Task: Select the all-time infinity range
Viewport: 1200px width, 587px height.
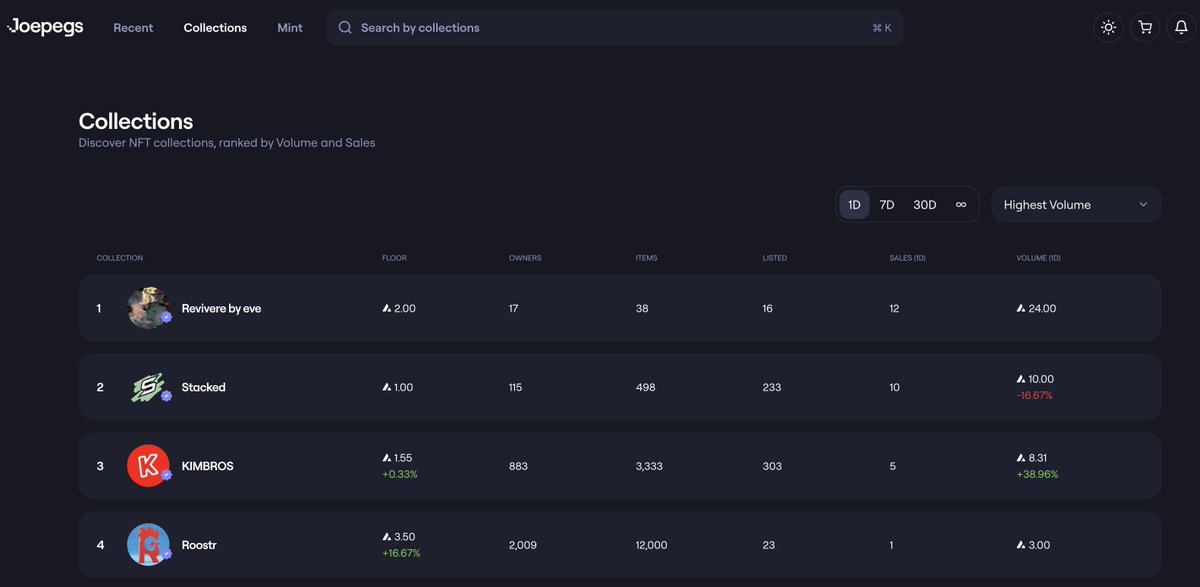Action: coord(961,205)
